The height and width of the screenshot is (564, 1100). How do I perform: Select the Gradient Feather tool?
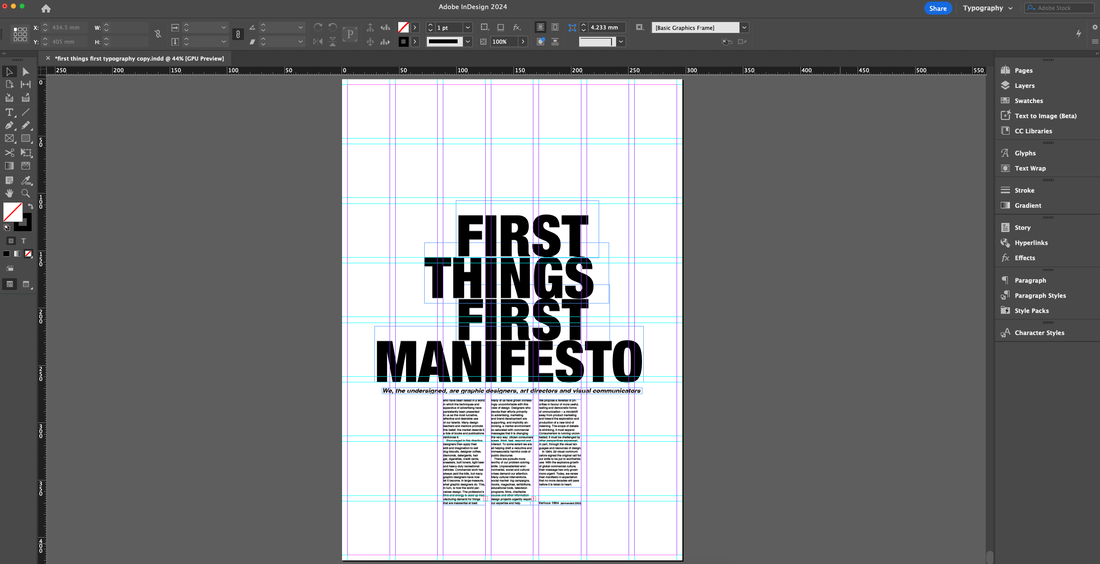(x=26, y=166)
